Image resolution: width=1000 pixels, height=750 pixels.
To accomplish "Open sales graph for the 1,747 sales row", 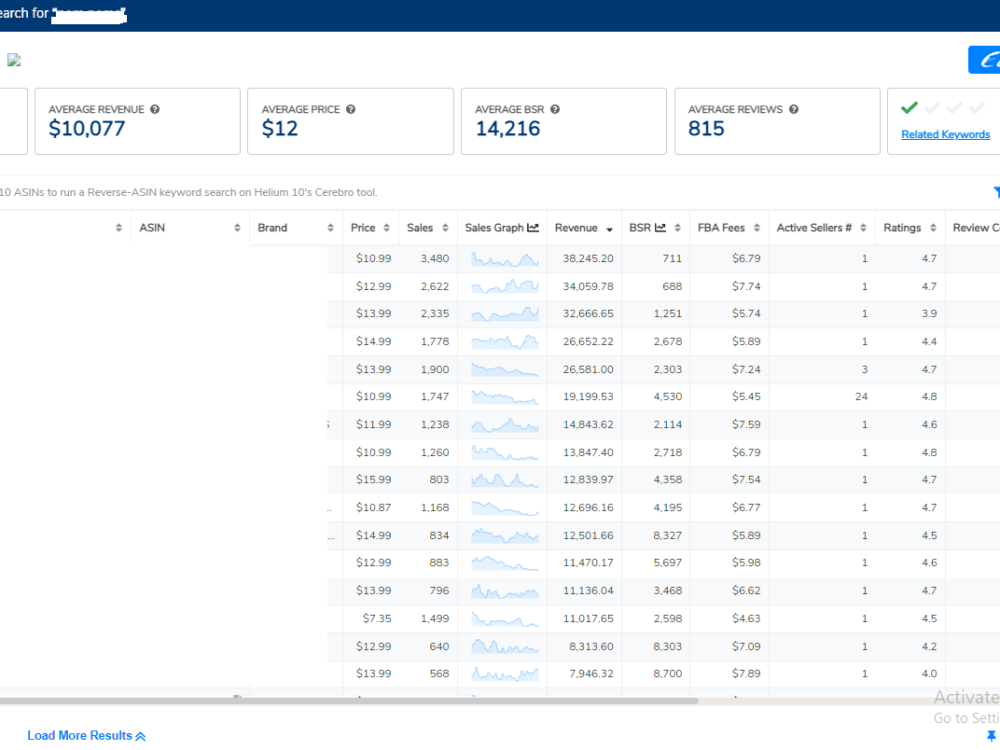I will 504,397.
